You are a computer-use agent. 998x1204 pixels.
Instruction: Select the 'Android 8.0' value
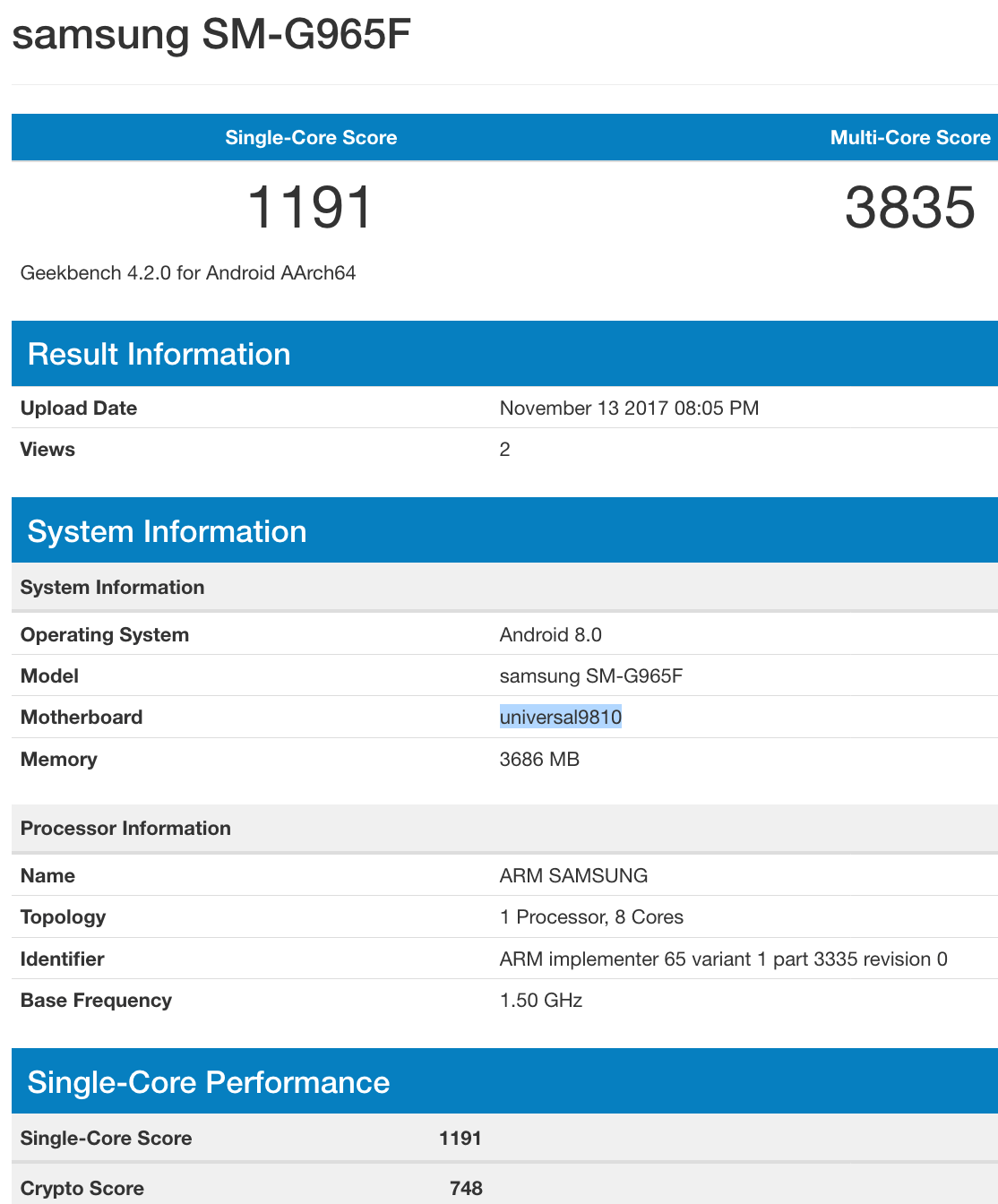(x=551, y=635)
